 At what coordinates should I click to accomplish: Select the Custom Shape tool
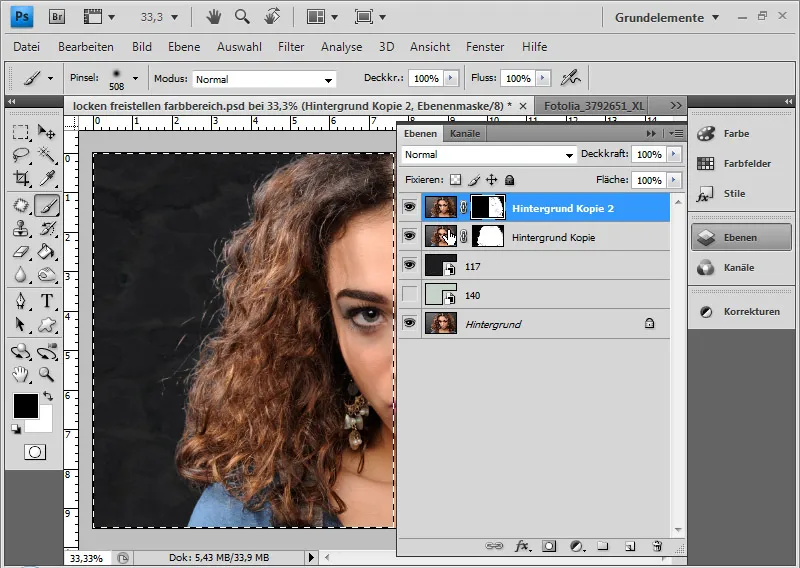[x=46, y=324]
